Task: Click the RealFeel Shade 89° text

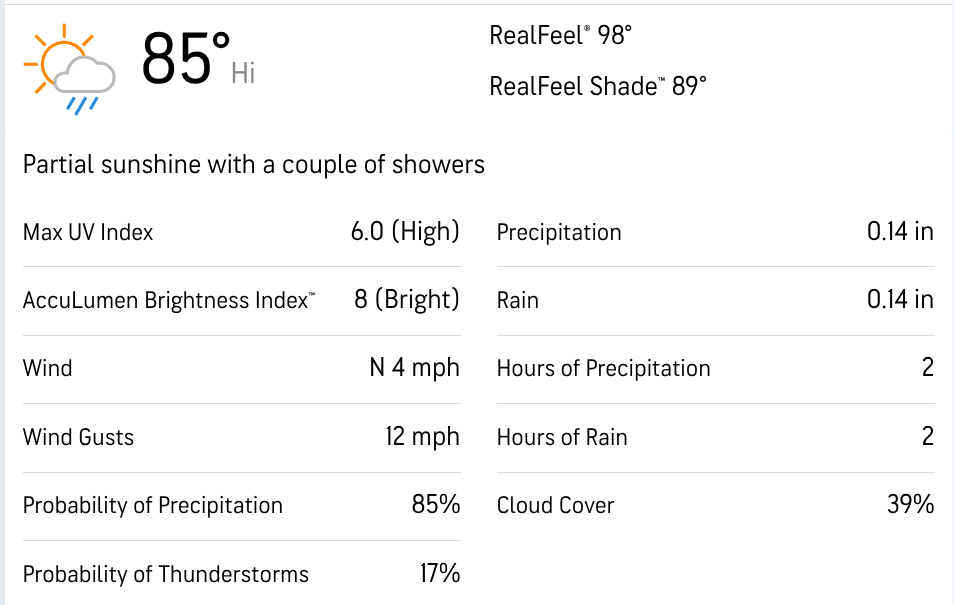Action: [x=597, y=86]
